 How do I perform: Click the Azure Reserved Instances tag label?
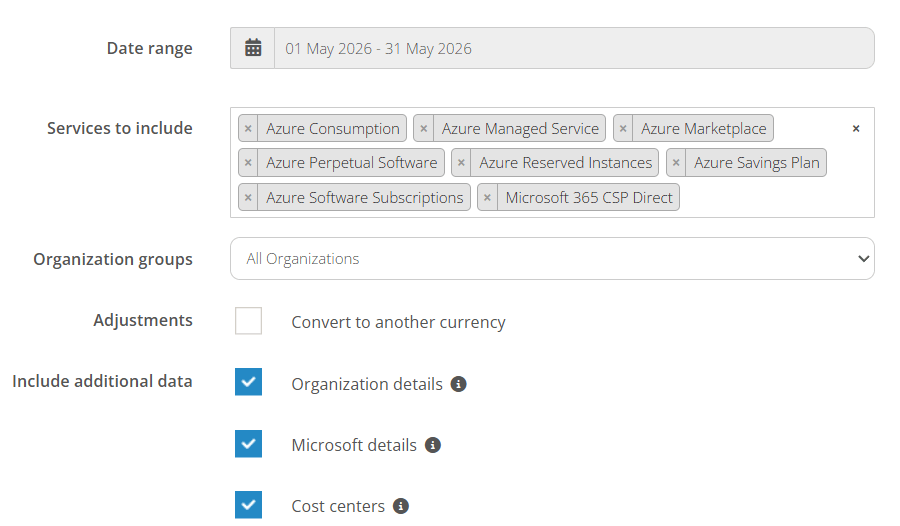coord(565,163)
